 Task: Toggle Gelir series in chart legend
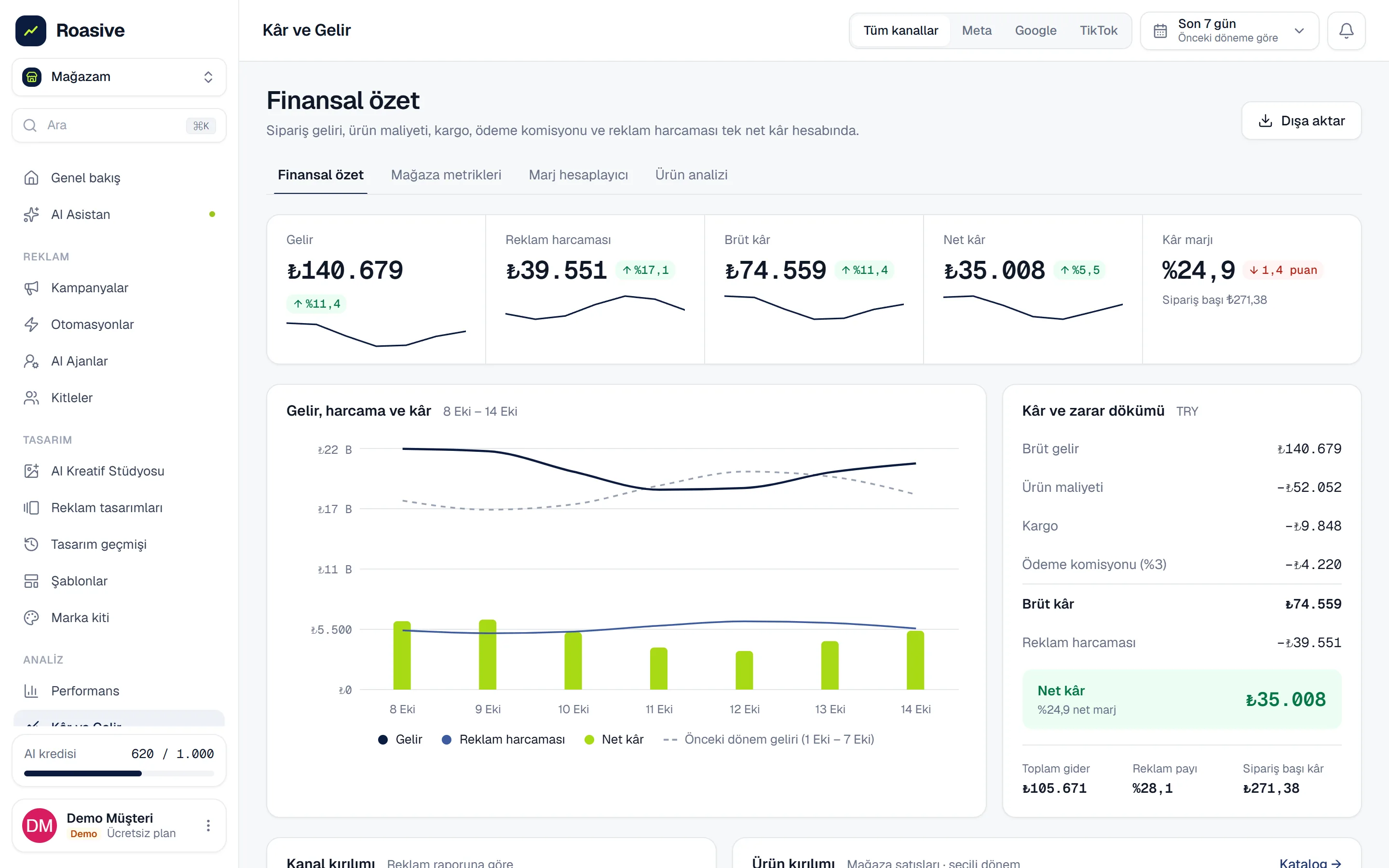(x=400, y=739)
